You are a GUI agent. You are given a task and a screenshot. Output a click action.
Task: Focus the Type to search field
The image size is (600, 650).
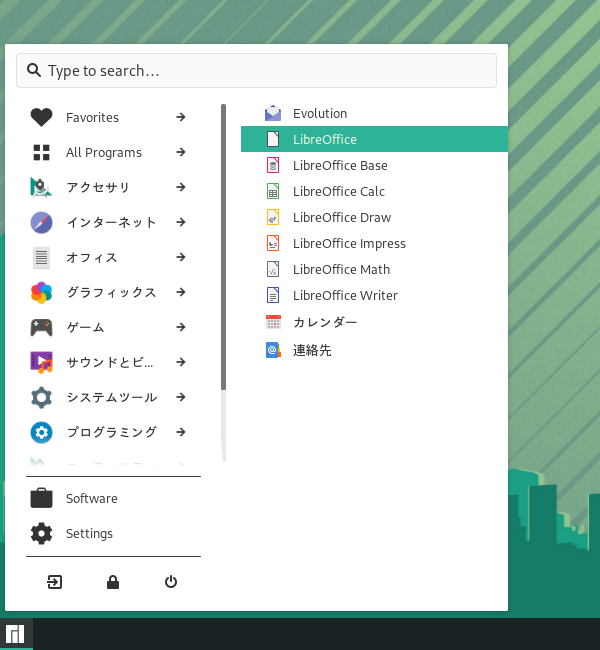tap(256, 70)
